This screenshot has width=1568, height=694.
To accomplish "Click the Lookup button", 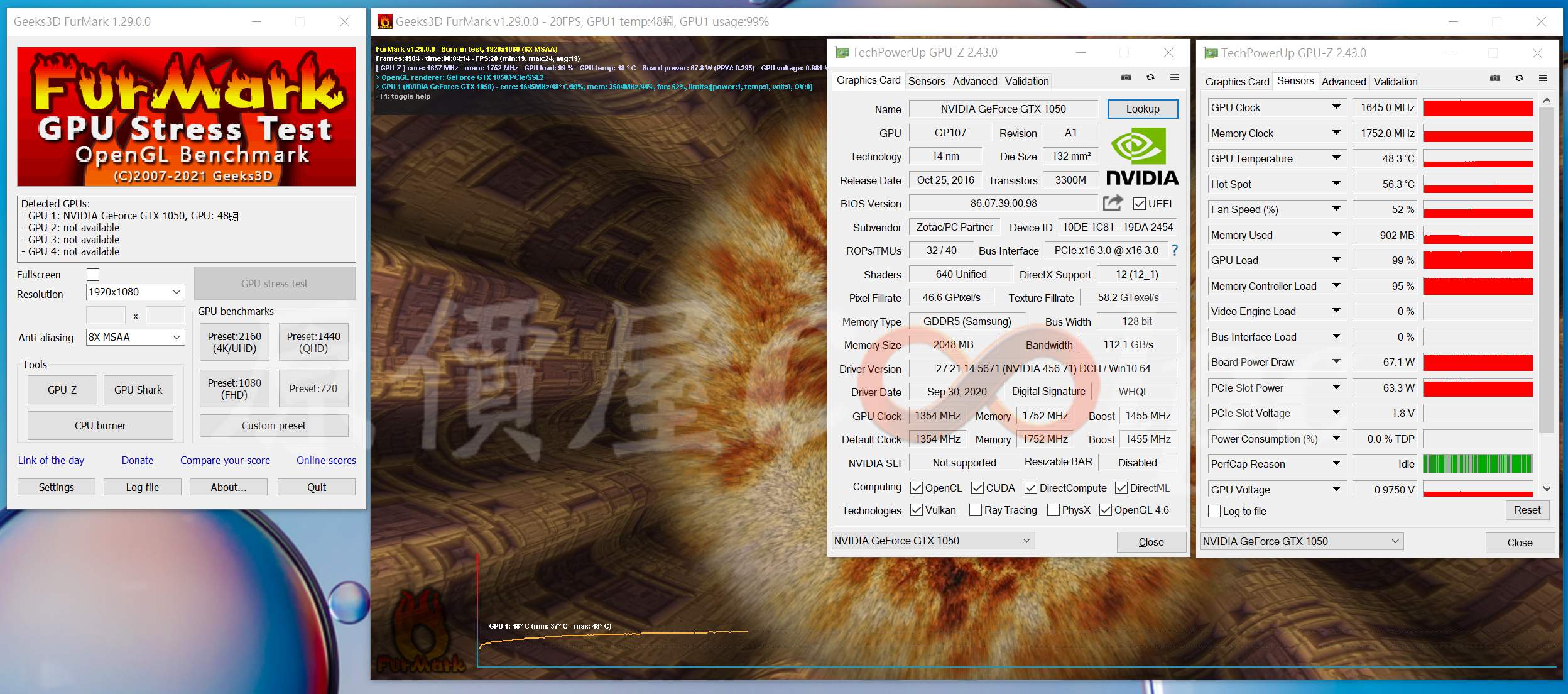I will click(x=1143, y=109).
